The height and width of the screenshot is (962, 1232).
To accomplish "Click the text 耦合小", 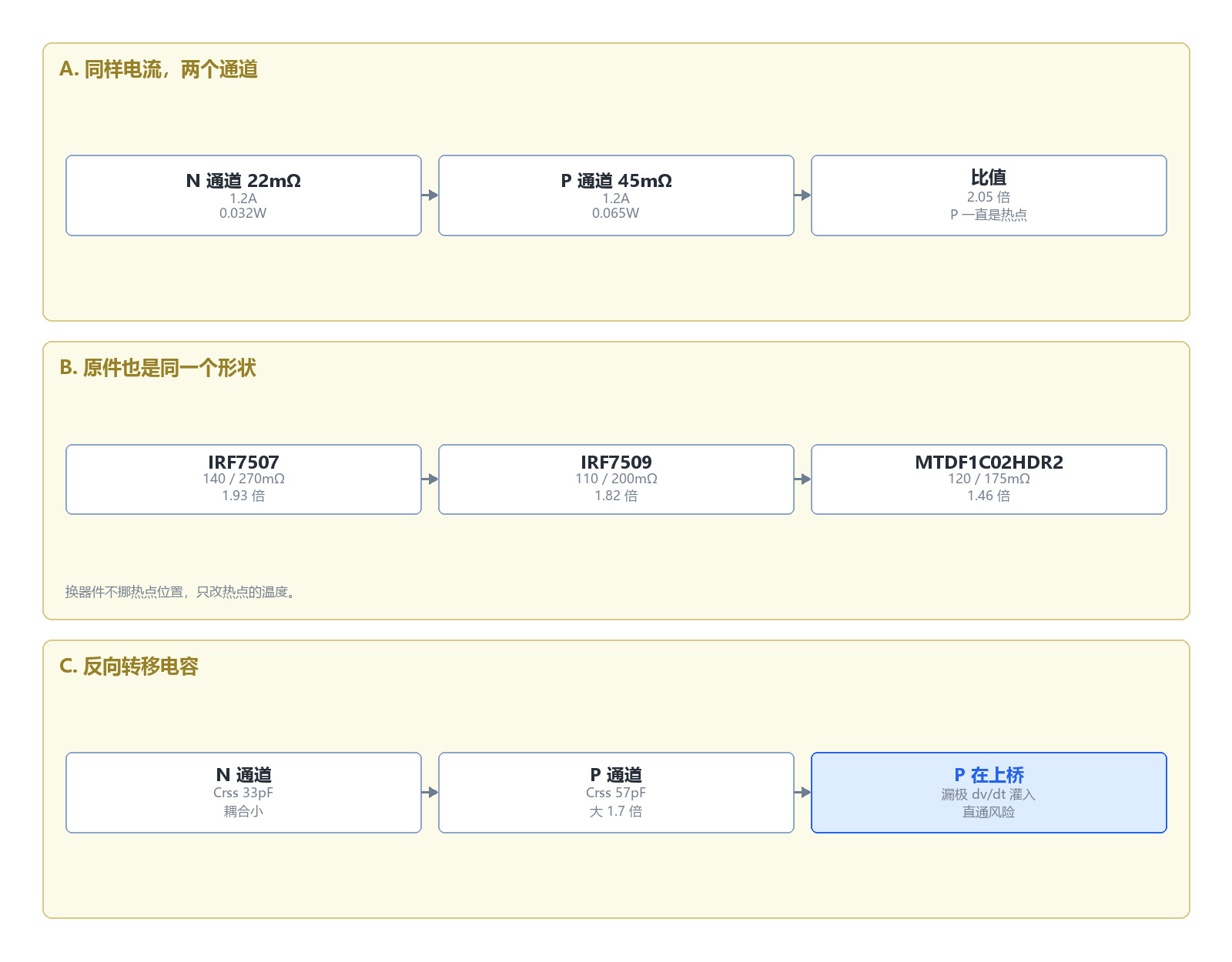I will click(243, 811).
